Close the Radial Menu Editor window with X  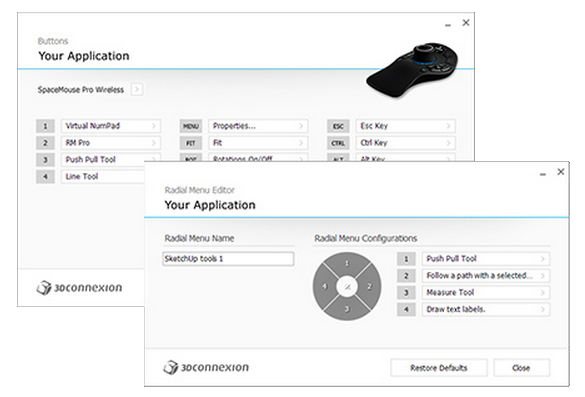(x=560, y=172)
